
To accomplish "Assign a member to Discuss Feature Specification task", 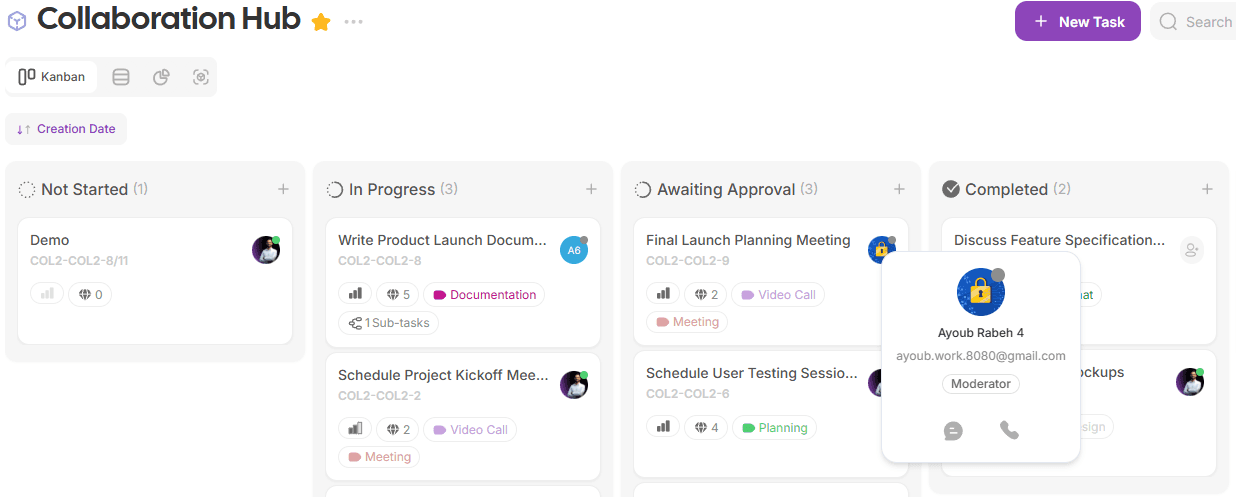I will (1191, 250).
